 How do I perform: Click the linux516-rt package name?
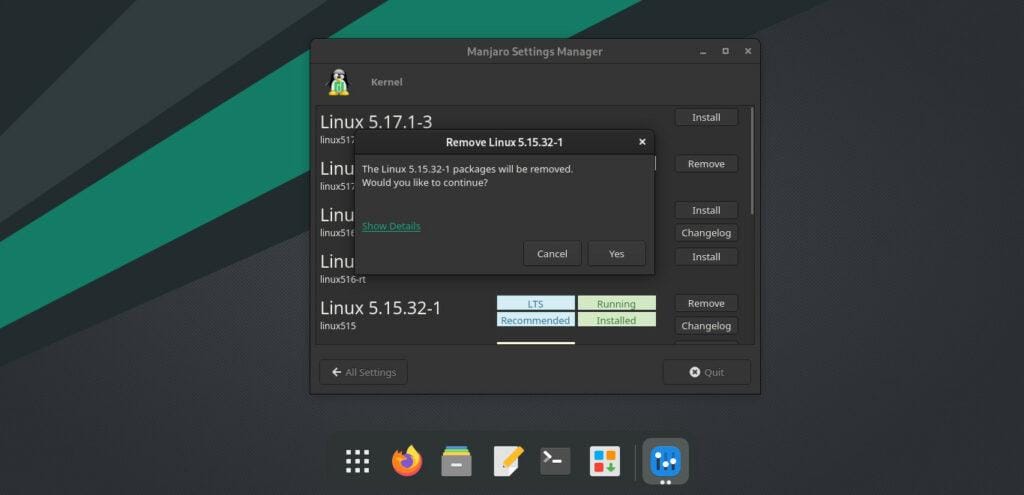[343, 279]
